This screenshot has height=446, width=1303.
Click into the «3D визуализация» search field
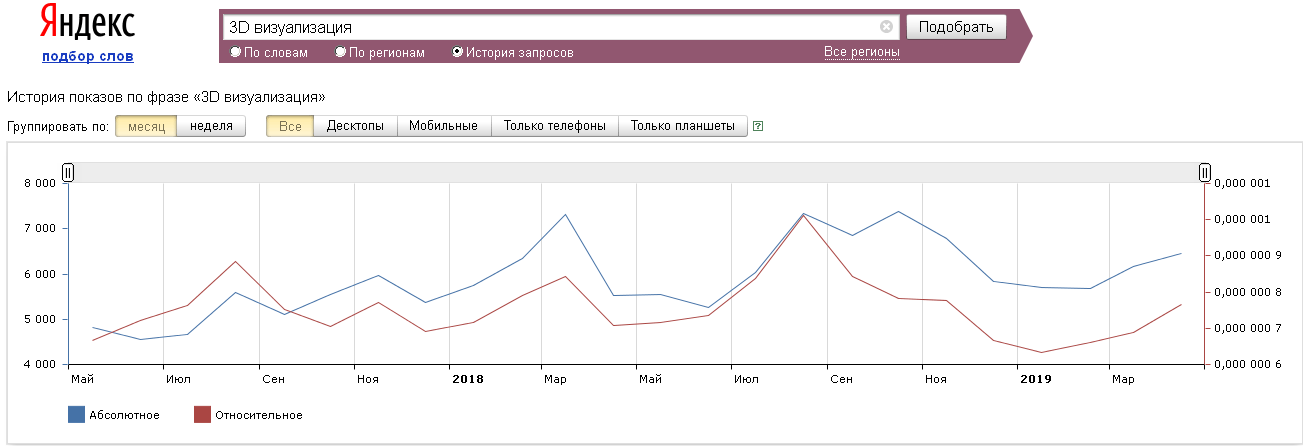[550, 27]
